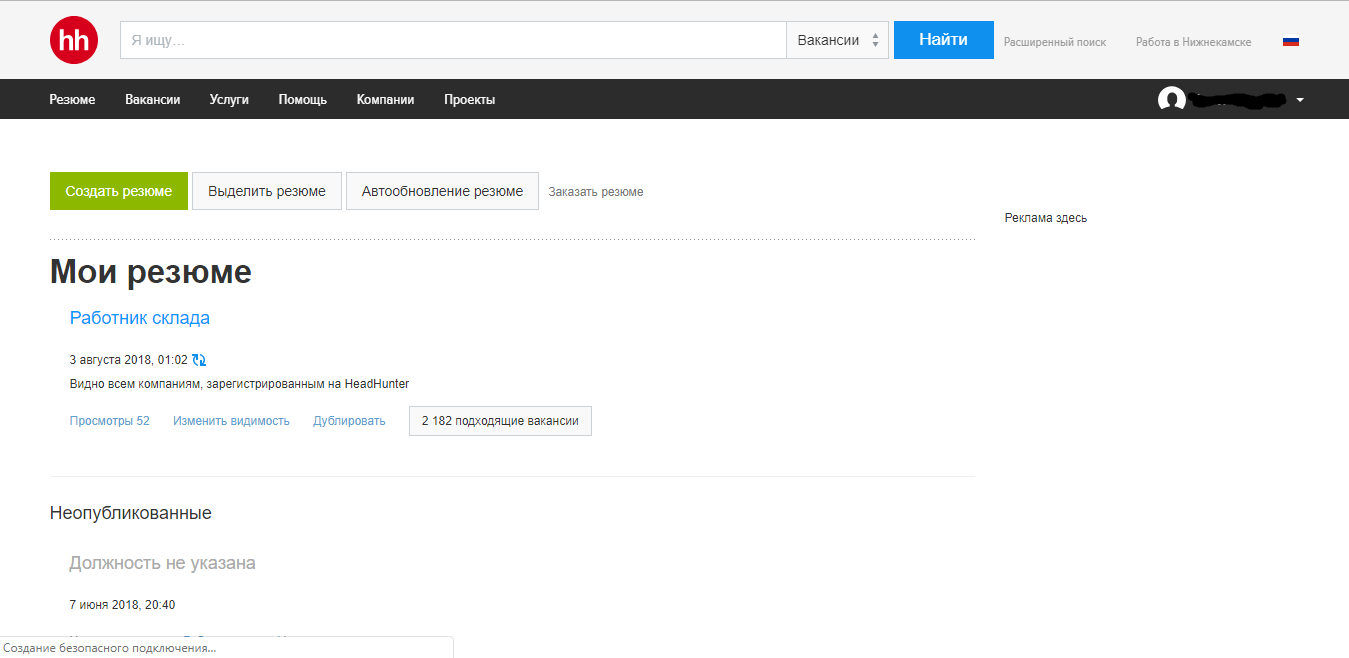Open the Вакансии search type dropdown
The image size is (1349, 658).
pos(837,40)
